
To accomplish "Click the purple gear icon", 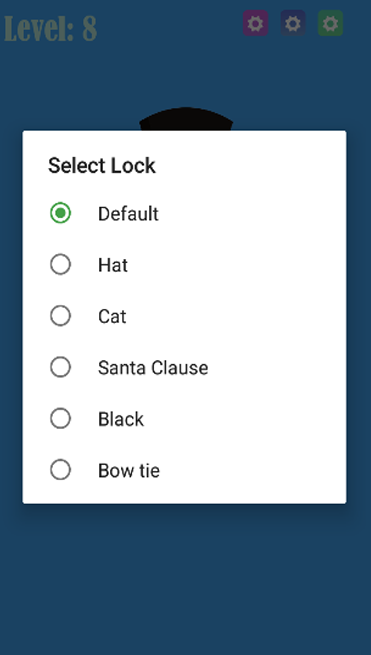I will [255, 23].
